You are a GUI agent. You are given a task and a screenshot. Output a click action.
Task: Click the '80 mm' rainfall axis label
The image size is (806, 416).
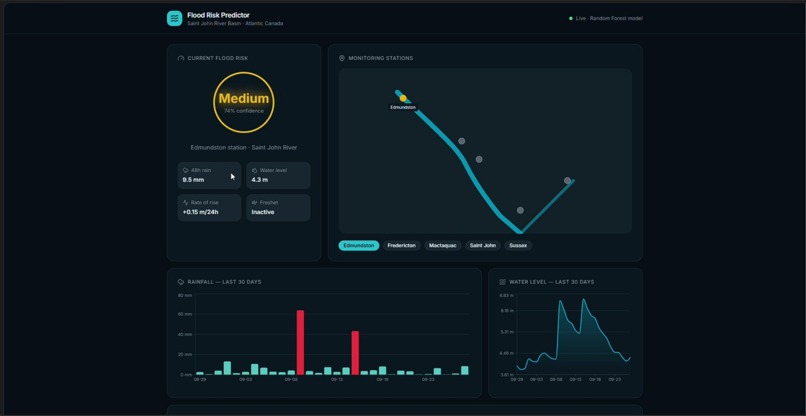(x=185, y=295)
